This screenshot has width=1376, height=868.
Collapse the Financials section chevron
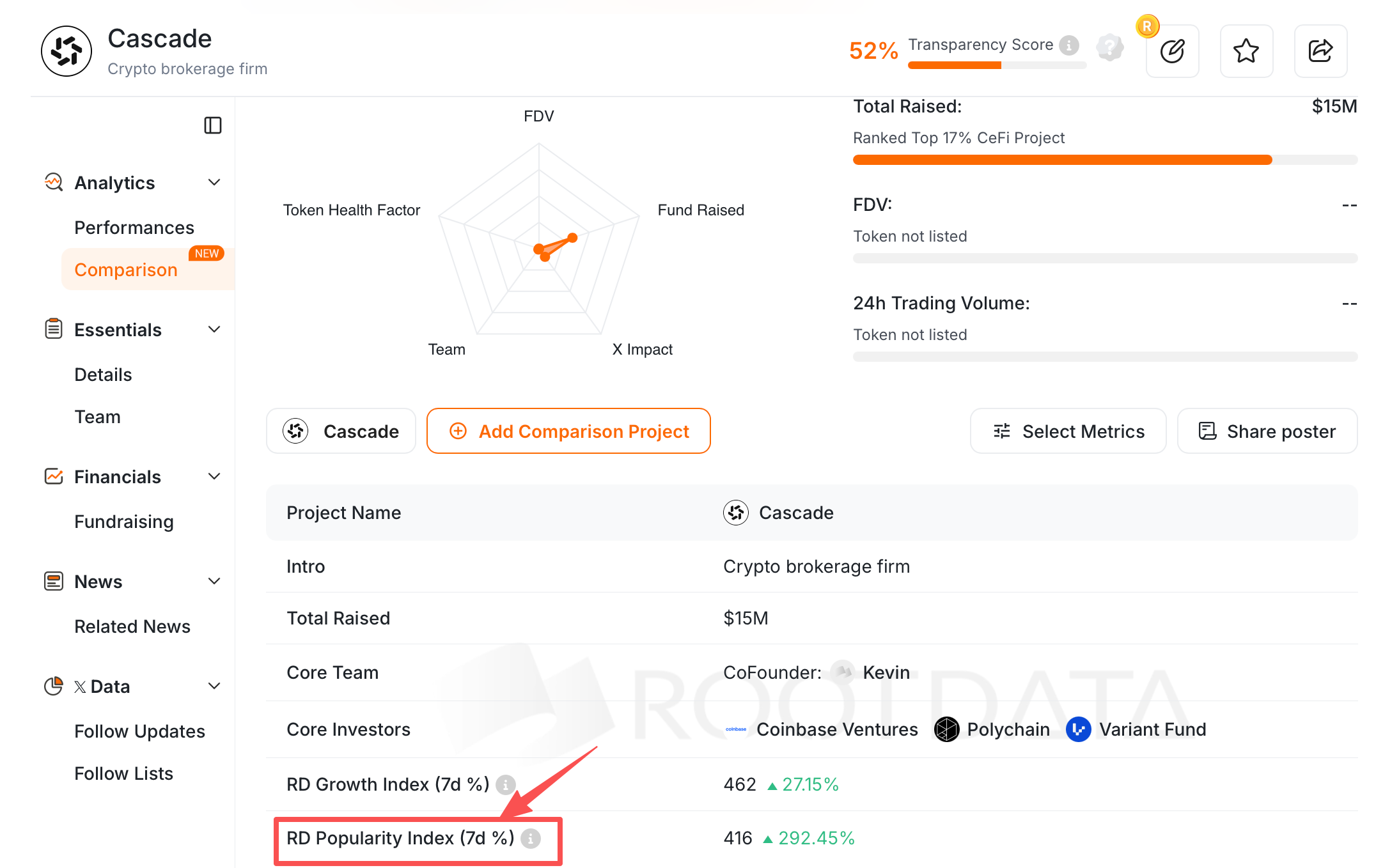[x=214, y=477]
